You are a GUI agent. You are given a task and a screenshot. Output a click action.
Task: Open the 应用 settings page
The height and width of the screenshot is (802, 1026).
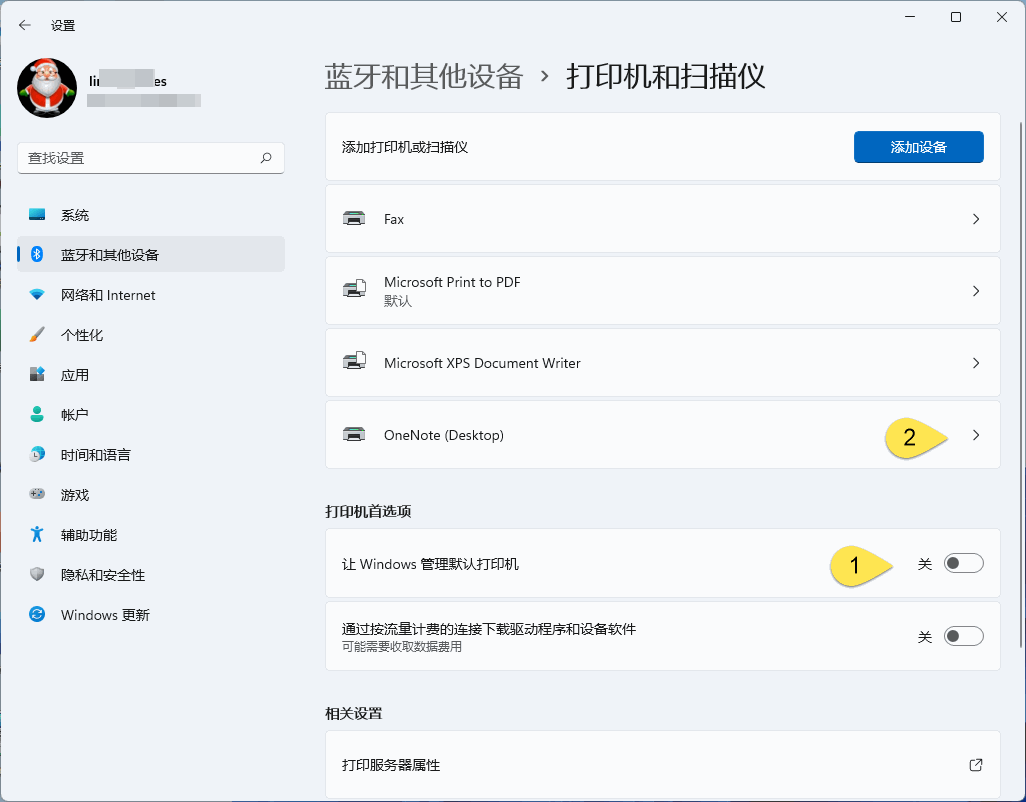[151, 374]
